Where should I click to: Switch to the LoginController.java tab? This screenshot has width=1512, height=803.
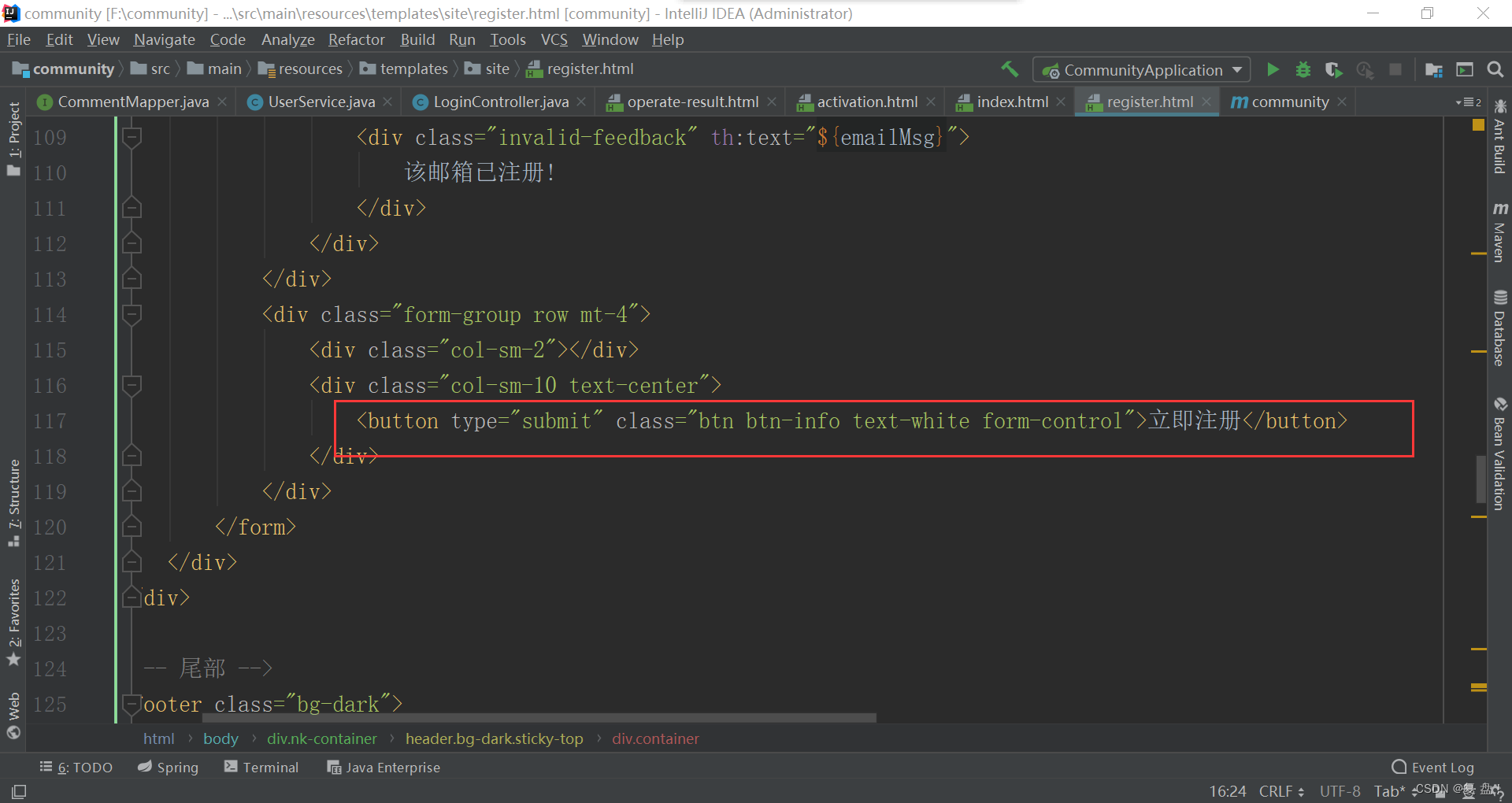pyautogui.click(x=501, y=102)
